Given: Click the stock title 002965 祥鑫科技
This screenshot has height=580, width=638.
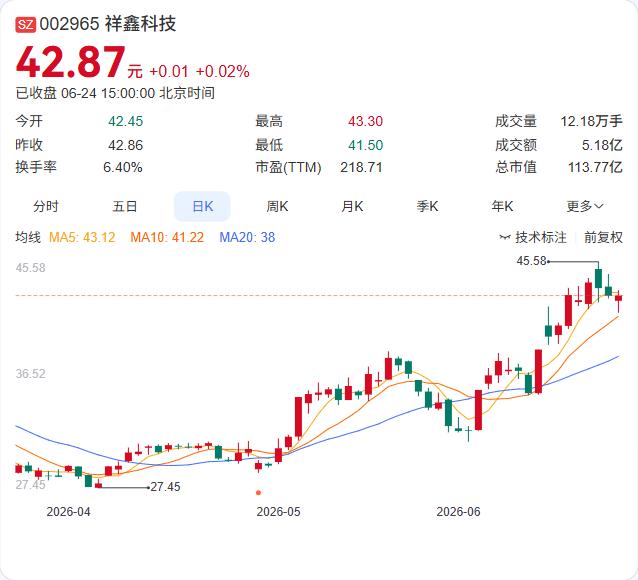Looking at the screenshot, I should pos(108,24).
